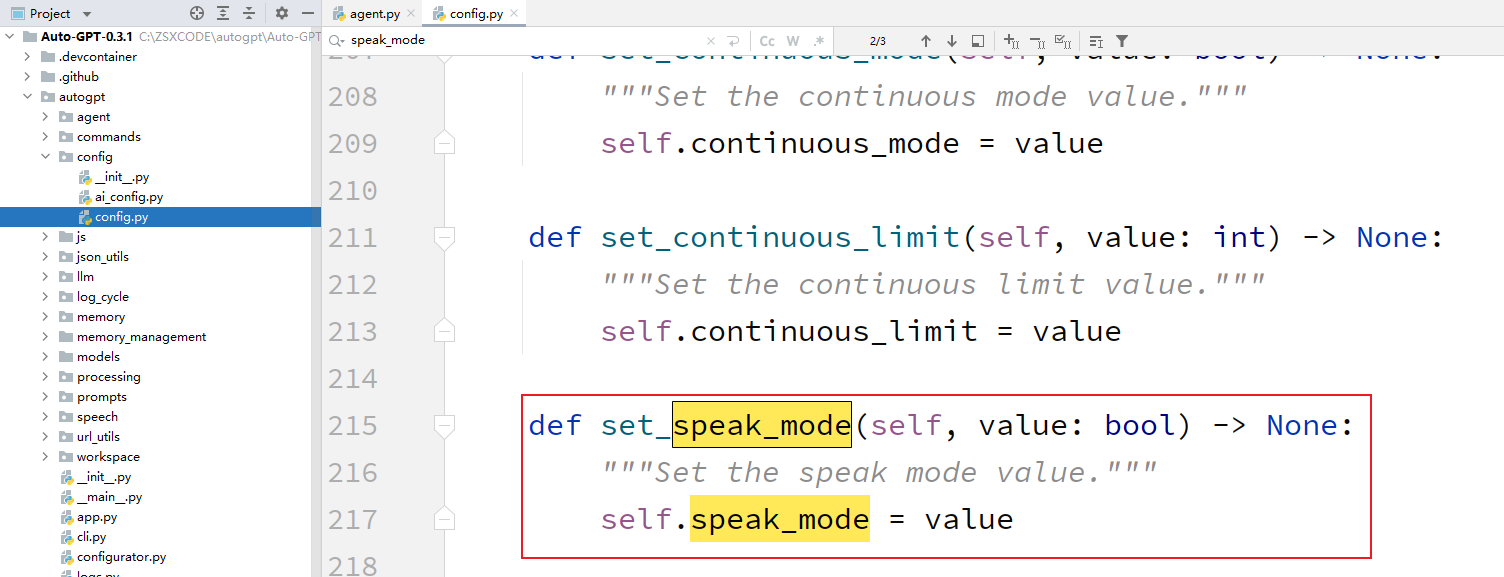This screenshot has width=1504, height=577.
Task: Toggle Regex (.*) search option
Action: coord(819,41)
